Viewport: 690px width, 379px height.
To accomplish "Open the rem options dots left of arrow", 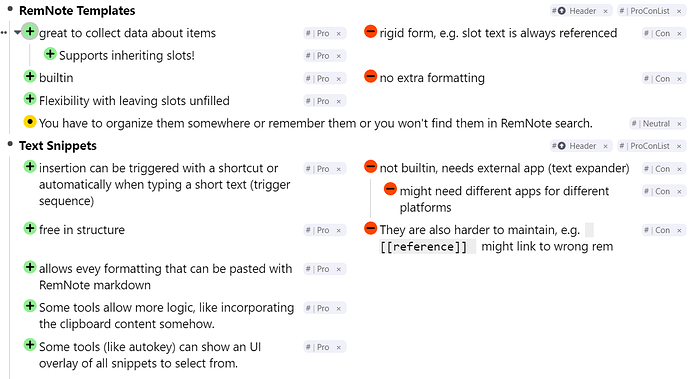I will coord(4,33).
